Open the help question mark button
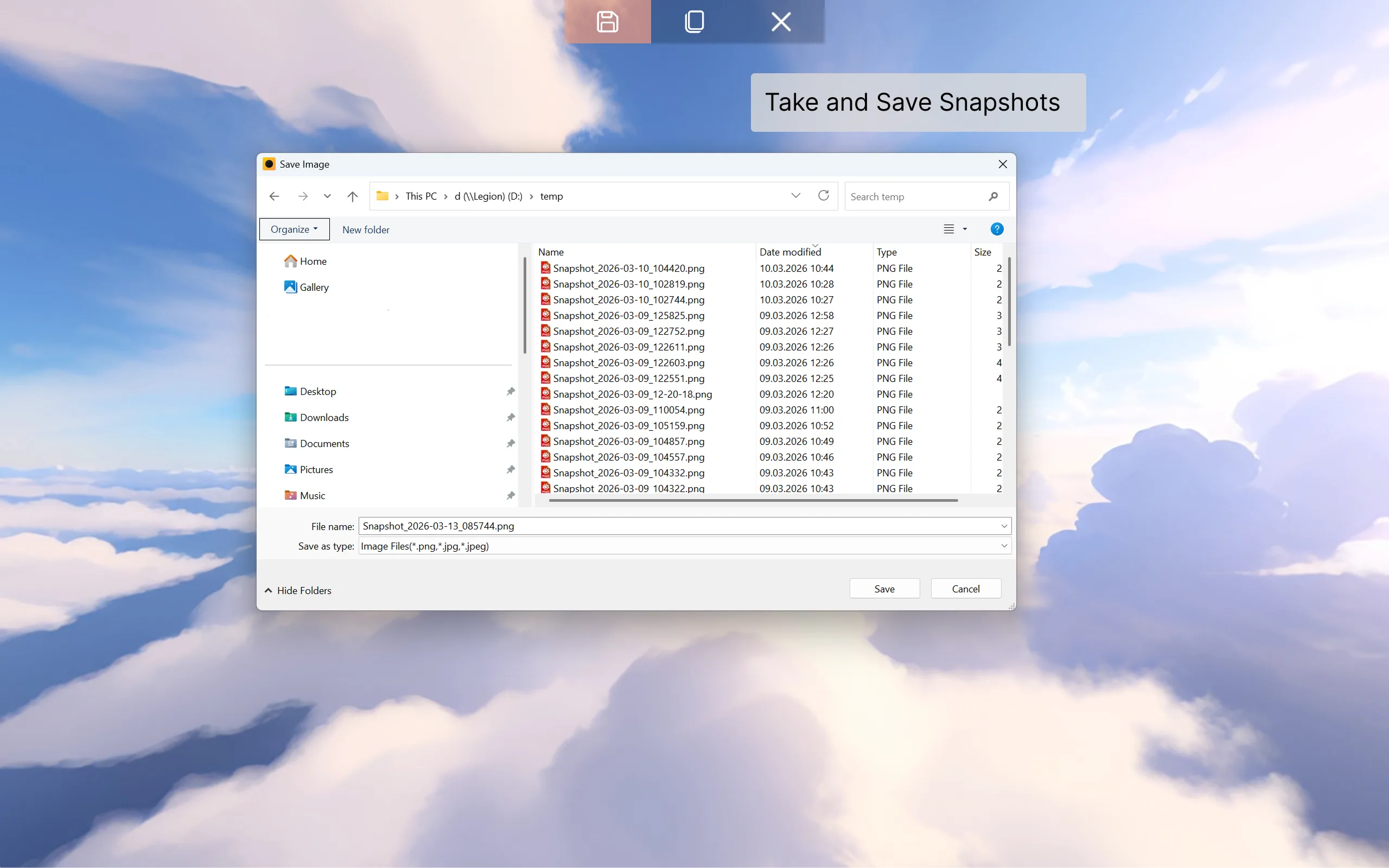This screenshot has height=868, width=1389. [x=997, y=229]
